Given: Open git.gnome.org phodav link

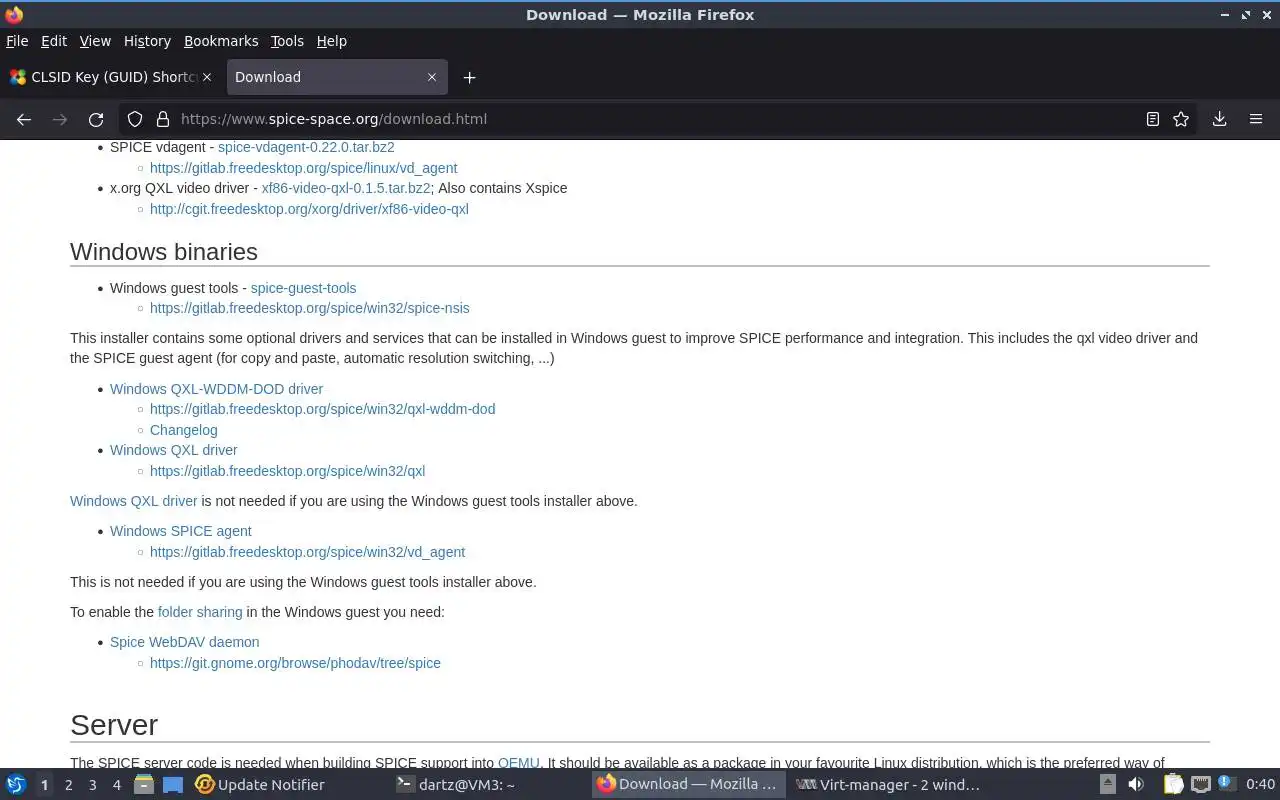Looking at the screenshot, I should (x=295, y=663).
